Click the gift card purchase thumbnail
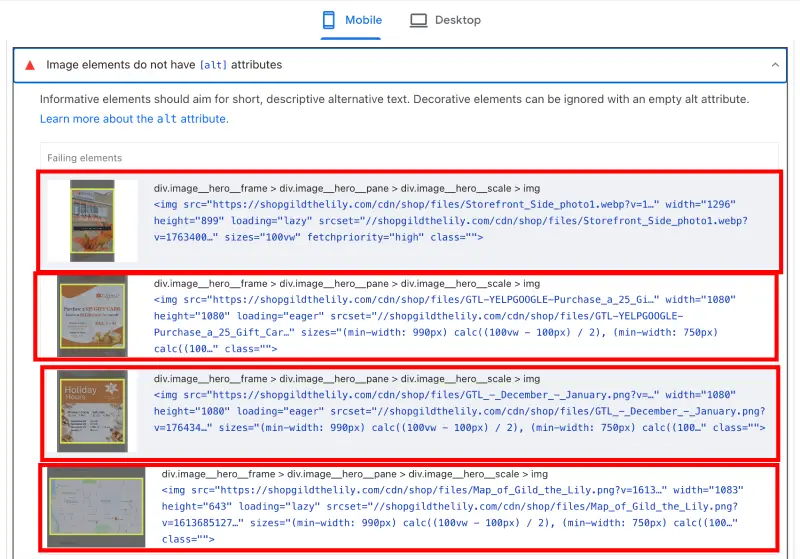This screenshot has height=559, width=800. (91, 316)
